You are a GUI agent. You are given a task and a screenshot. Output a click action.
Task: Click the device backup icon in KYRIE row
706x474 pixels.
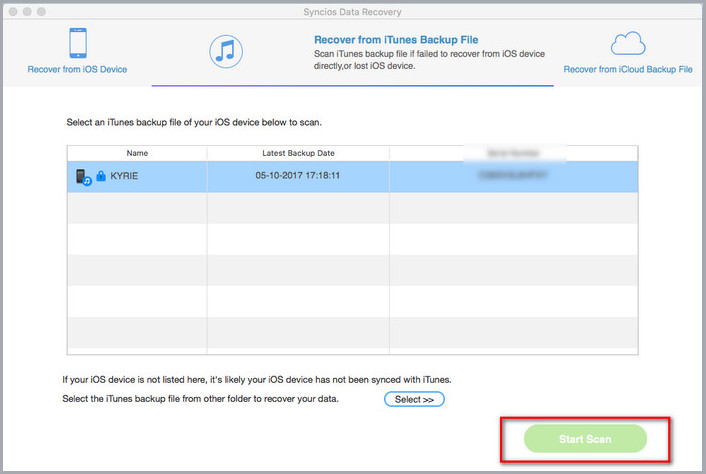coord(83,177)
